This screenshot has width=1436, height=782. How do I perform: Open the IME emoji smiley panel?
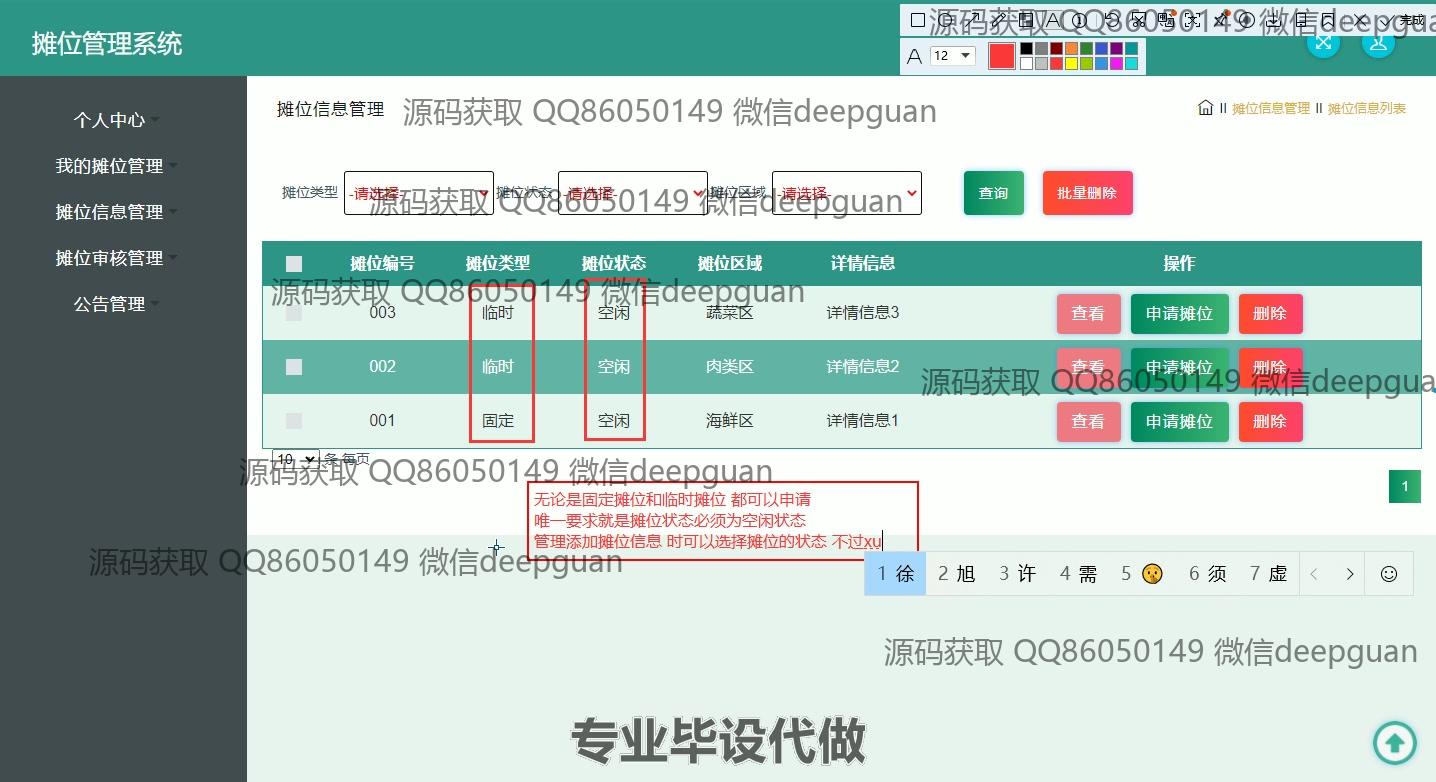click(x=1388, y=574)
